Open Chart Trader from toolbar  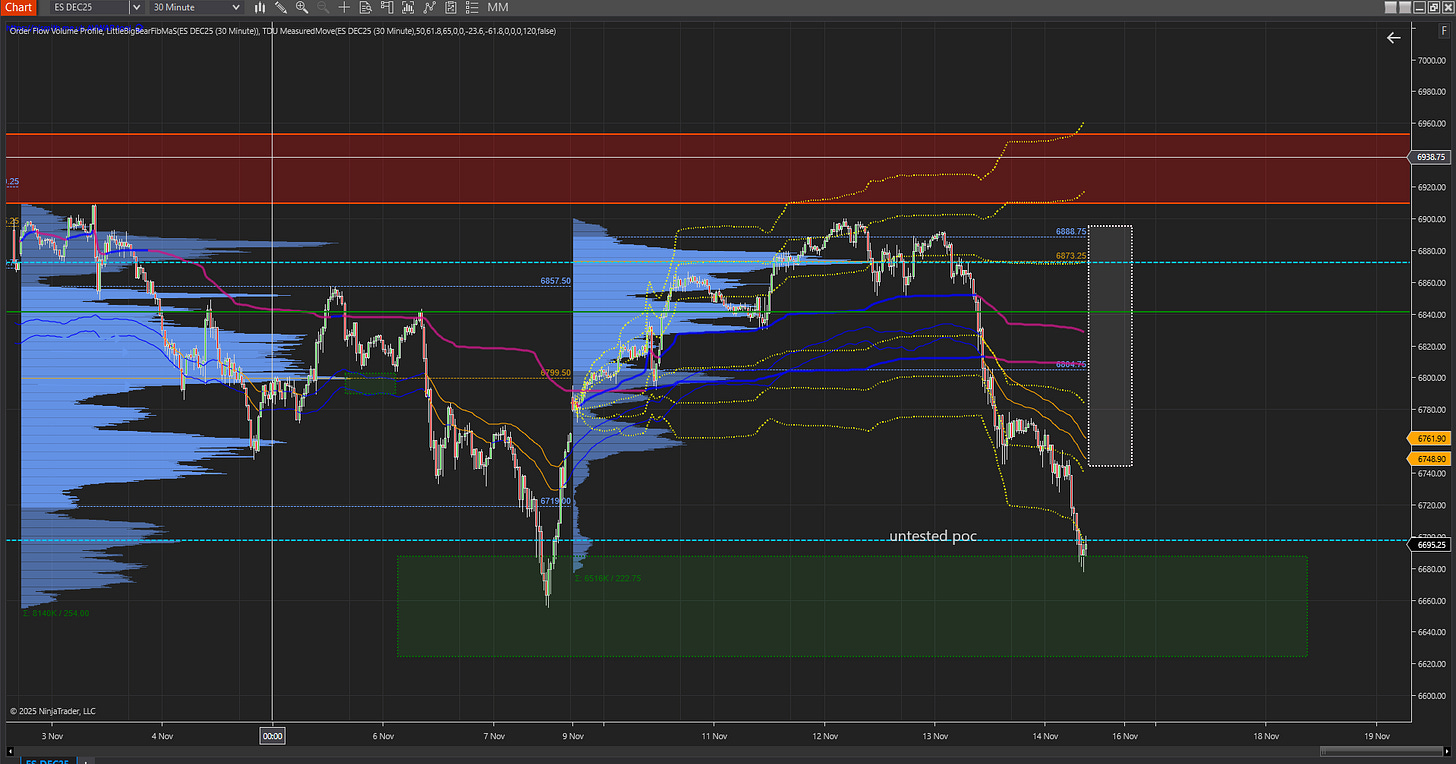387,7
